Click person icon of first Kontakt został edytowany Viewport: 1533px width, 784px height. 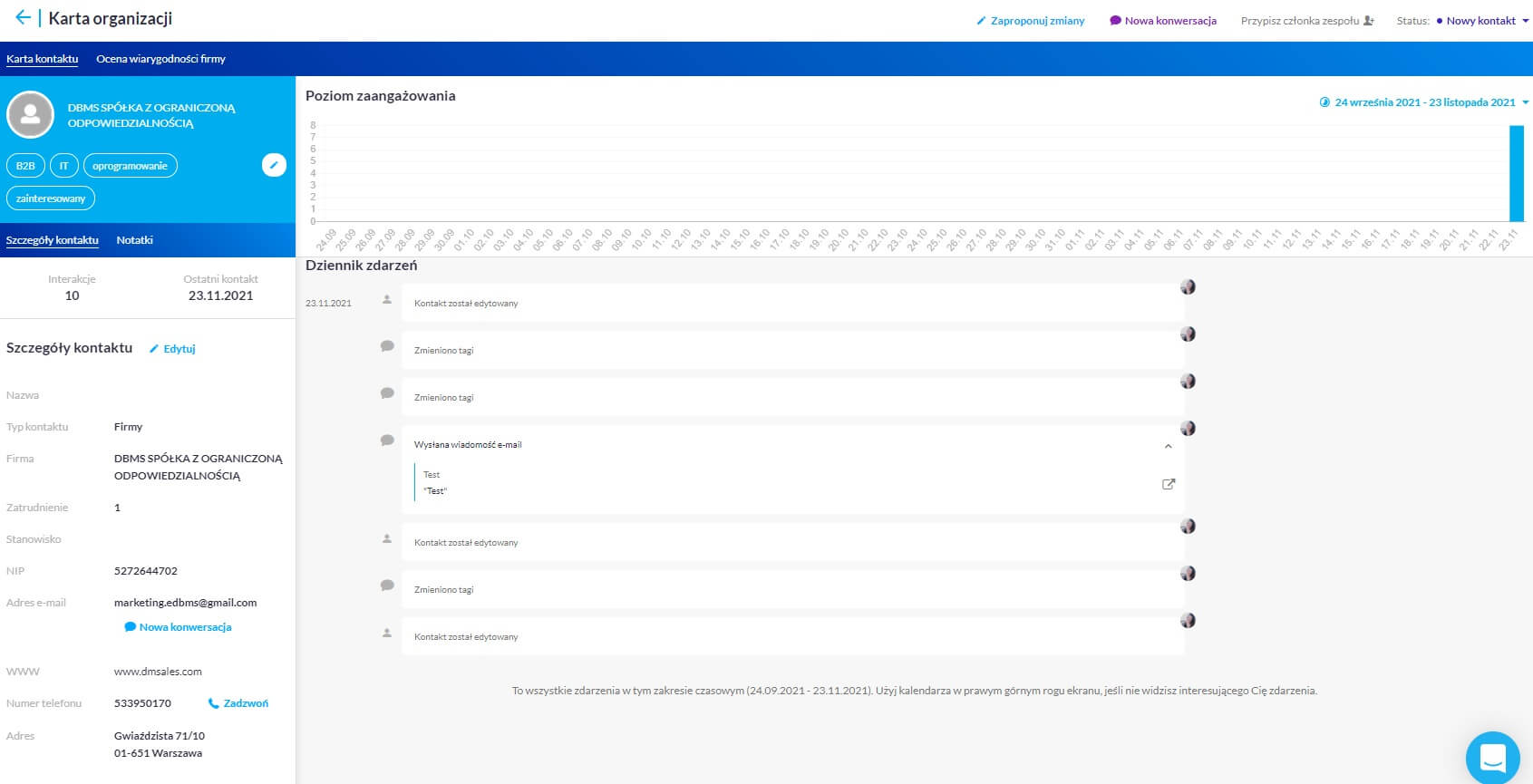coord(387,299)
